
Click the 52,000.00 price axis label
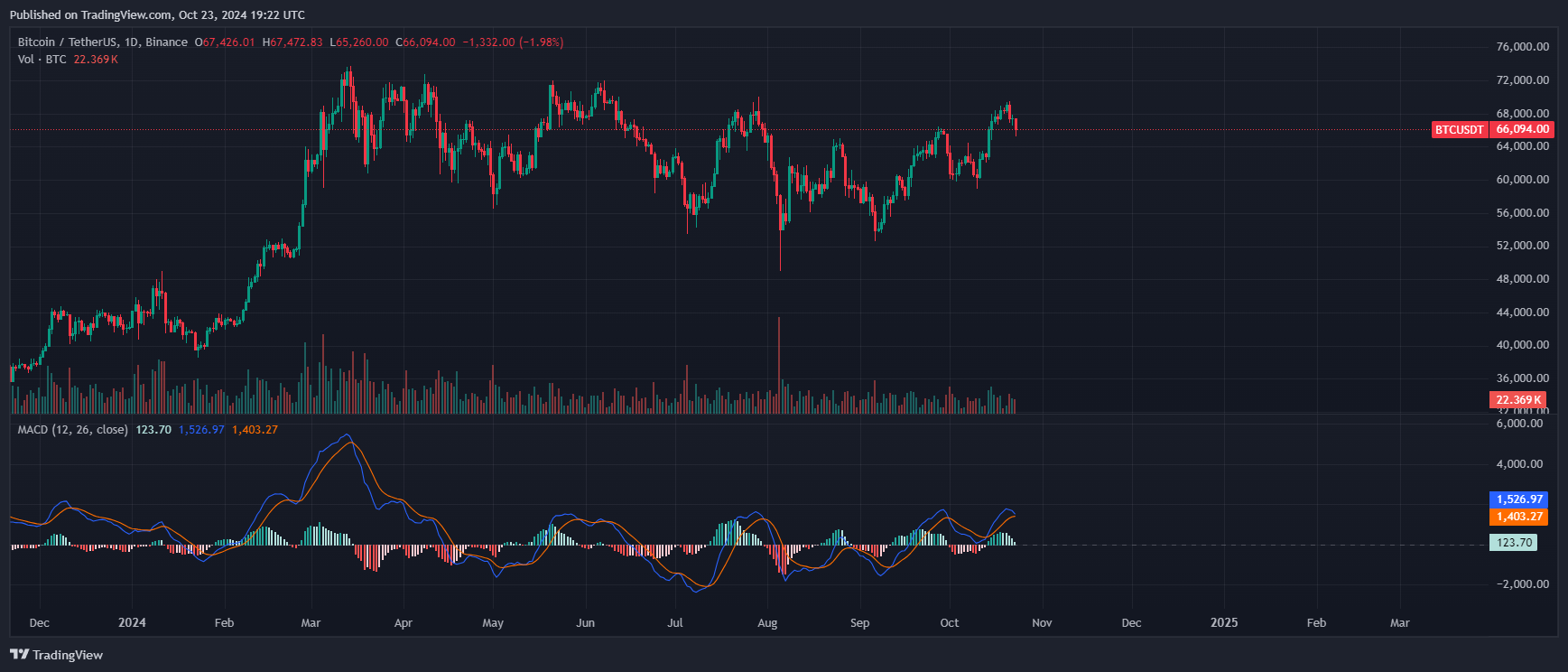coord(1522,246)
